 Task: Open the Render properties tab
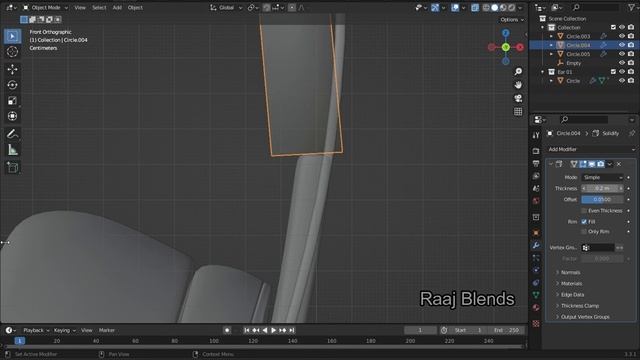pos(536,151)
